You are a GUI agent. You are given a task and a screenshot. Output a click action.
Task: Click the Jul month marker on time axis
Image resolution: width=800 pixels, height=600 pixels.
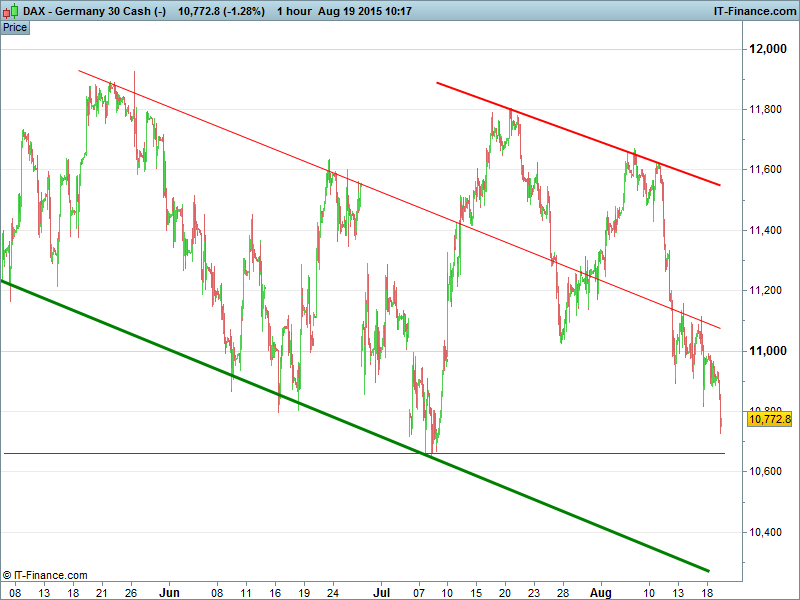[380, 592]
